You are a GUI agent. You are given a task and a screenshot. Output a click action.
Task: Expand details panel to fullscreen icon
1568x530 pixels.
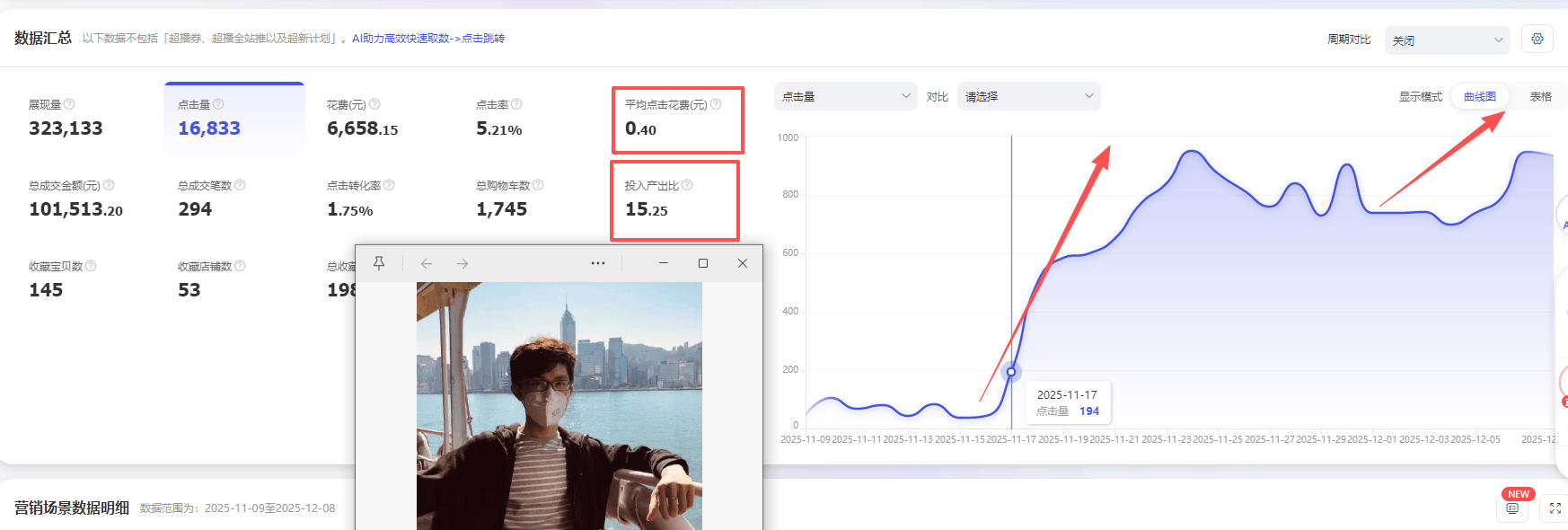[x=1555, y=508]
